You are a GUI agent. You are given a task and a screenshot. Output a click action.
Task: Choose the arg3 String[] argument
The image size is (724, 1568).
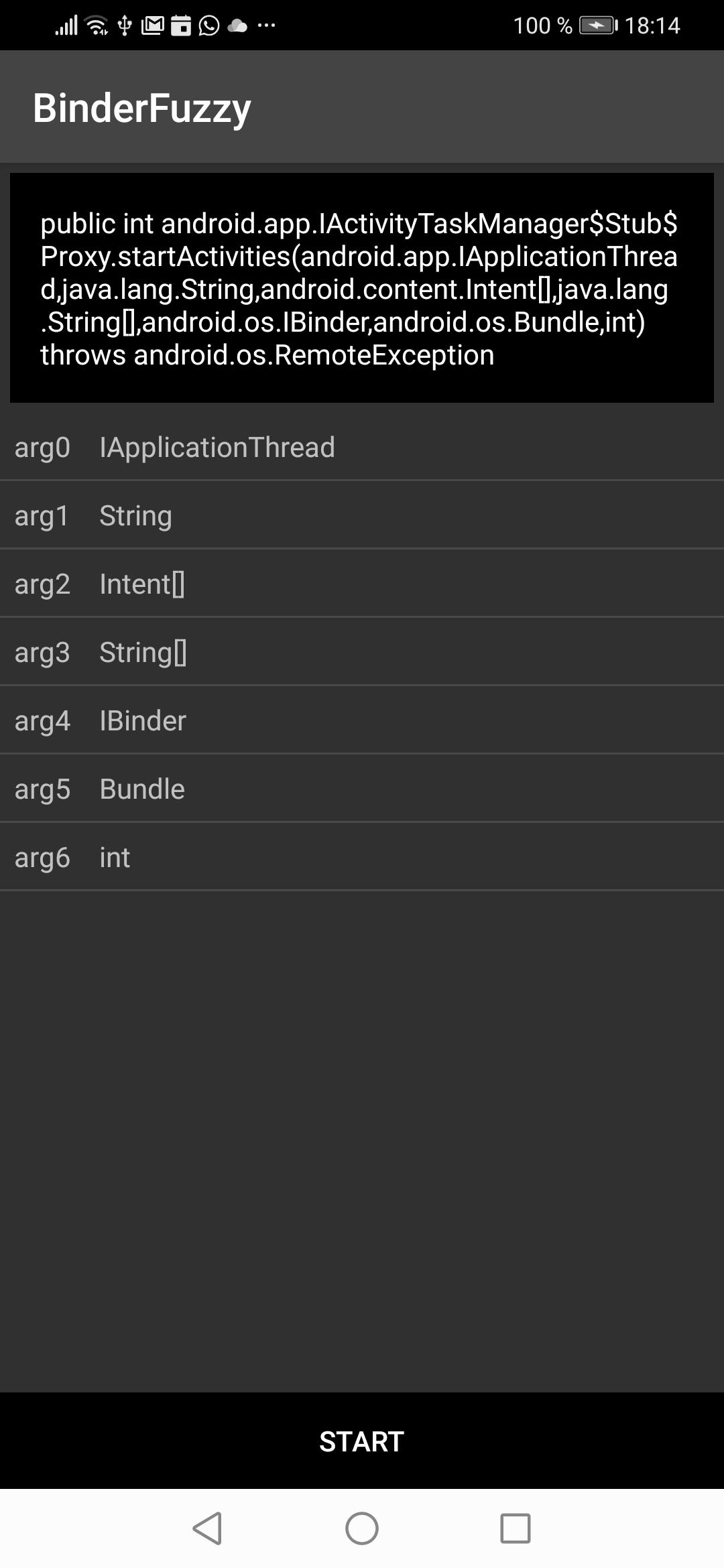pyautogui.click(x=362, y=652)
